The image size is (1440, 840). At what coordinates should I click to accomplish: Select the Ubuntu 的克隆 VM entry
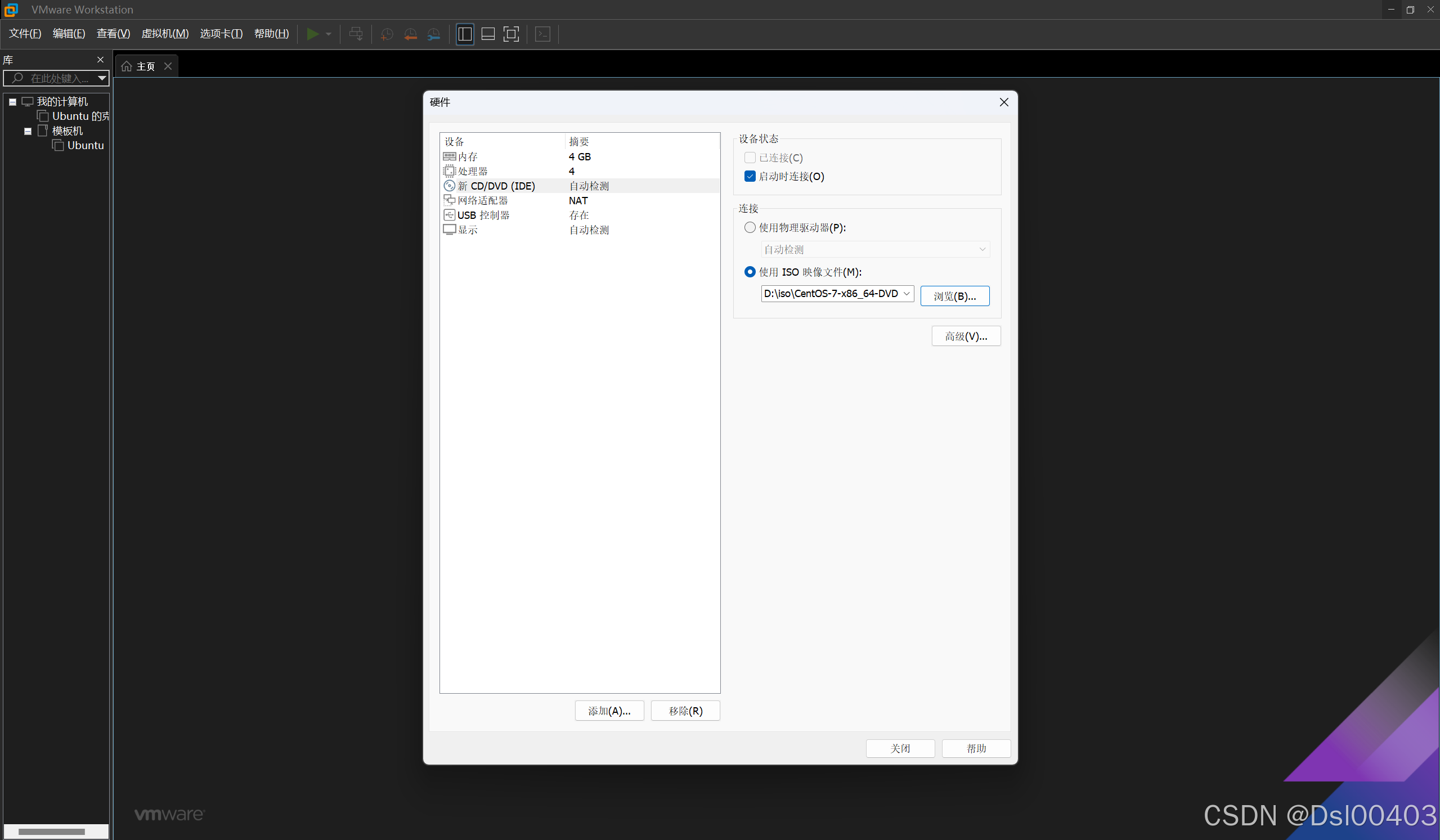(80, 116)
